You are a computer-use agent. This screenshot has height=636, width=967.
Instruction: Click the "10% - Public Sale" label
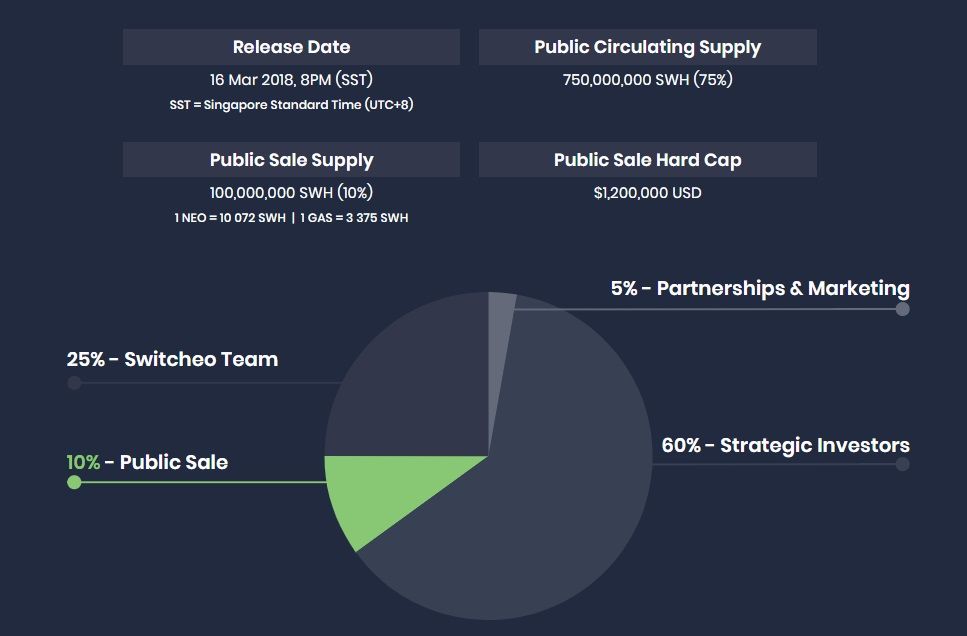147,462
